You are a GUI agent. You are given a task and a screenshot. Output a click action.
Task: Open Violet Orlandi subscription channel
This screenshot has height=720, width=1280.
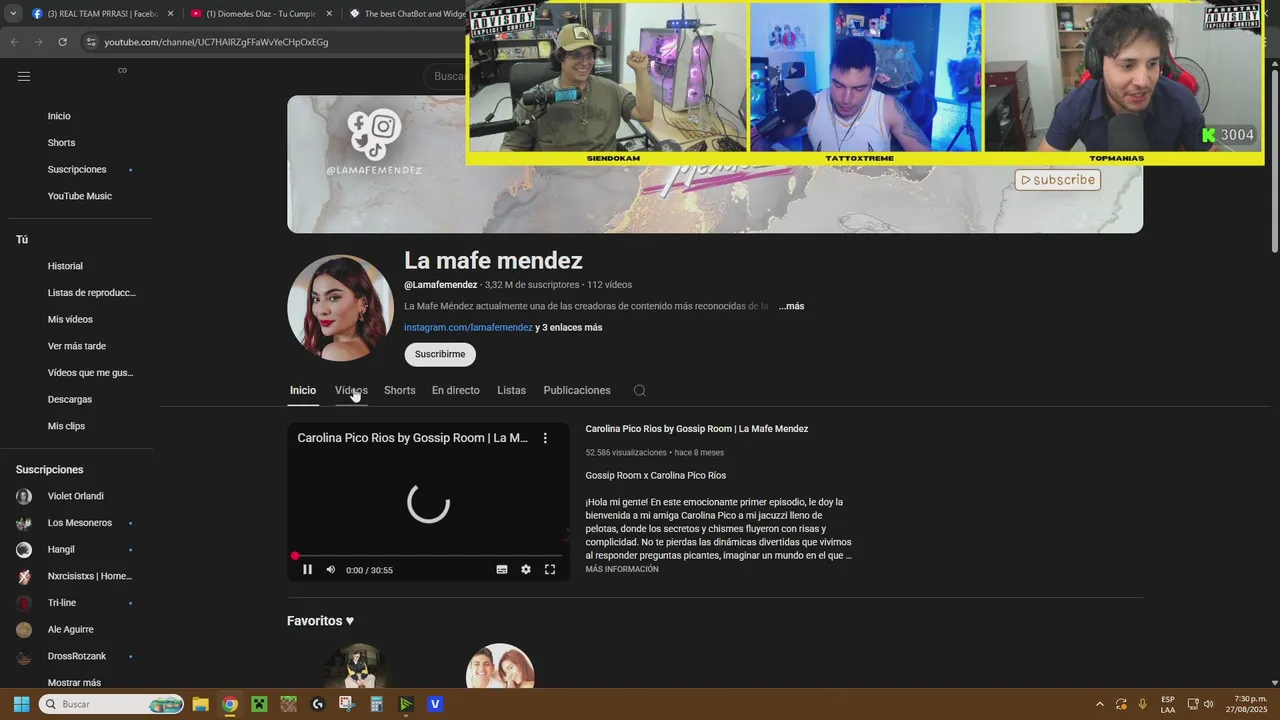pos(76,496)
